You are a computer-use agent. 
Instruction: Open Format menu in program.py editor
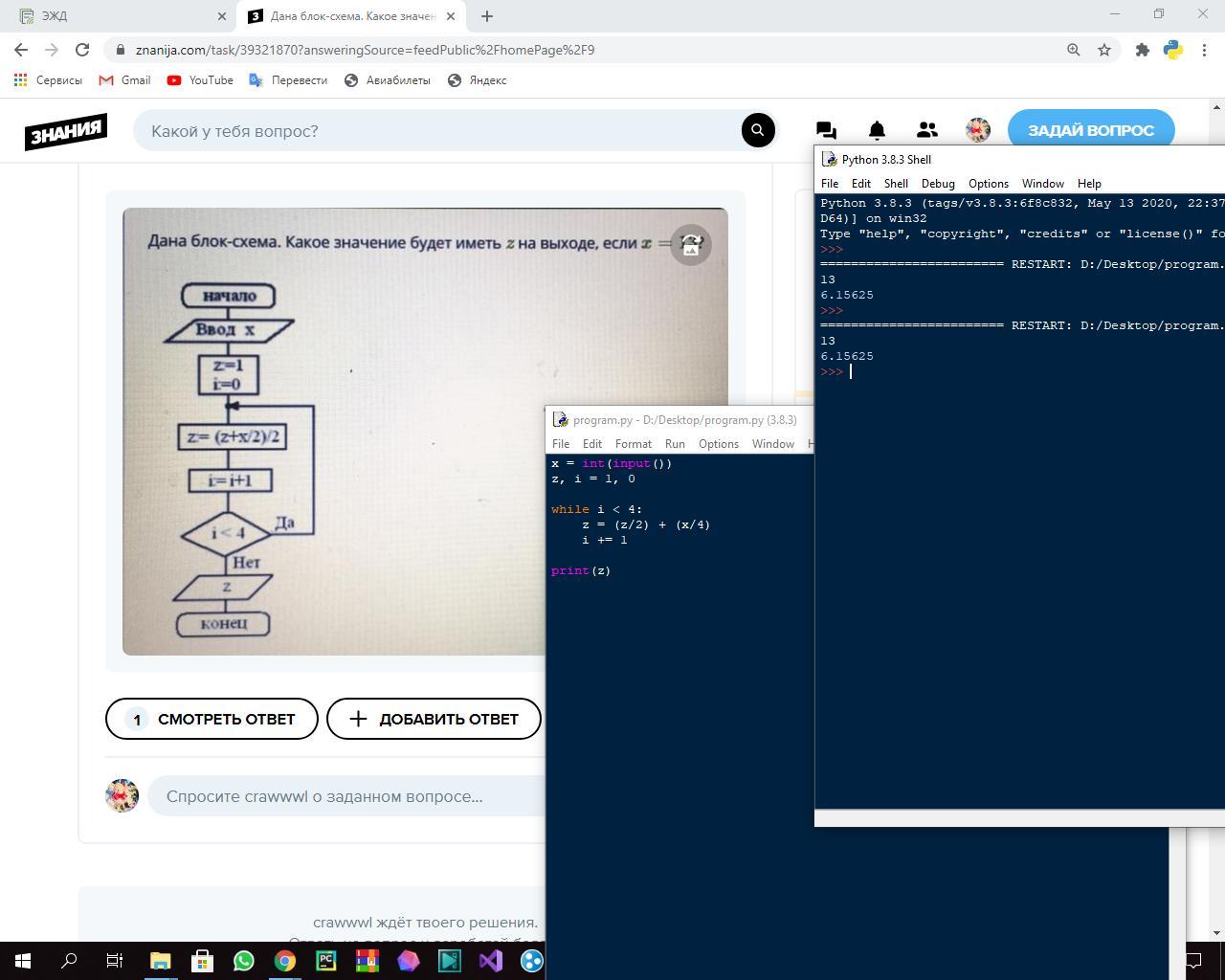coord(633,444)
